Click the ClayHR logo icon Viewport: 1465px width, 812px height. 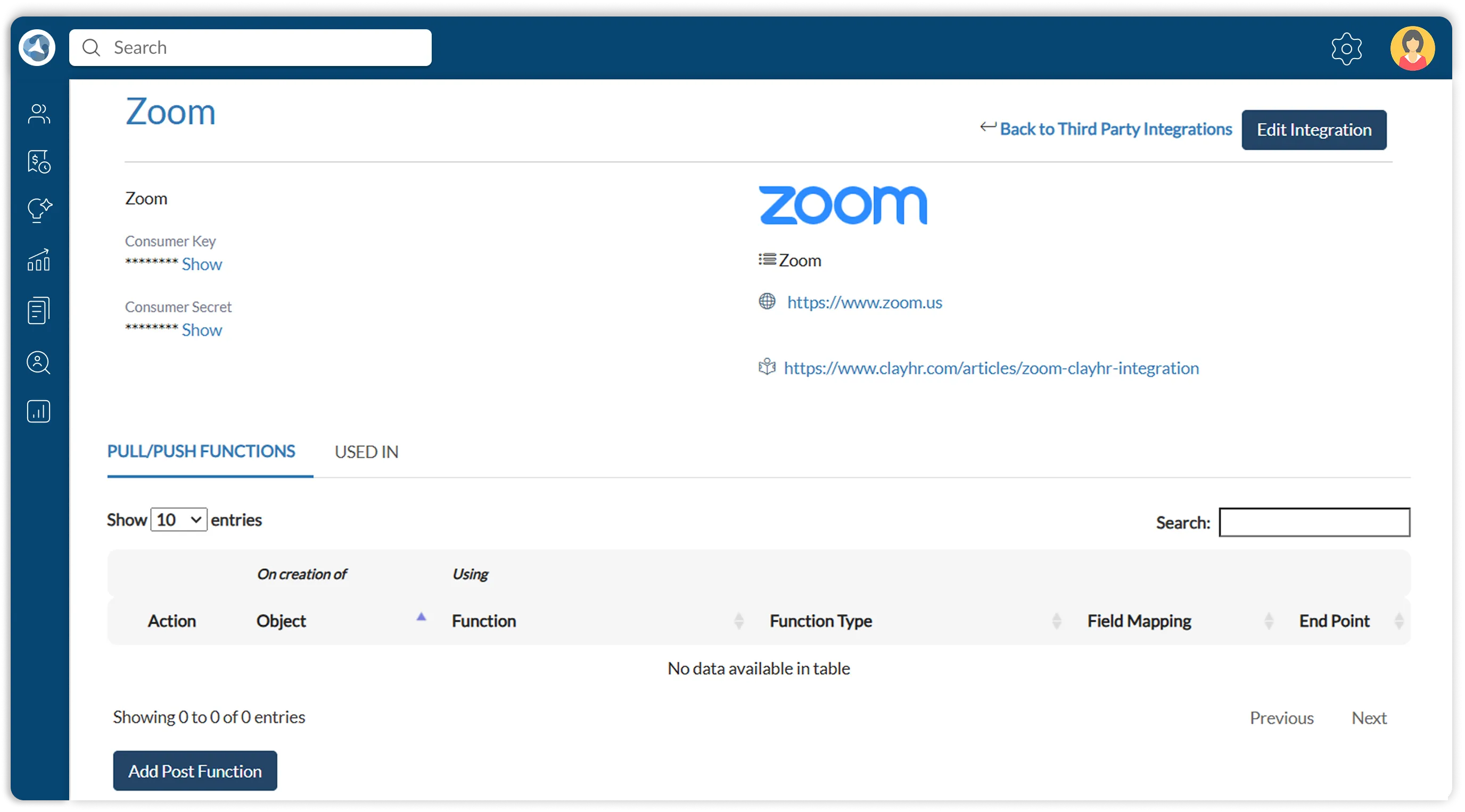pos(37,48)
